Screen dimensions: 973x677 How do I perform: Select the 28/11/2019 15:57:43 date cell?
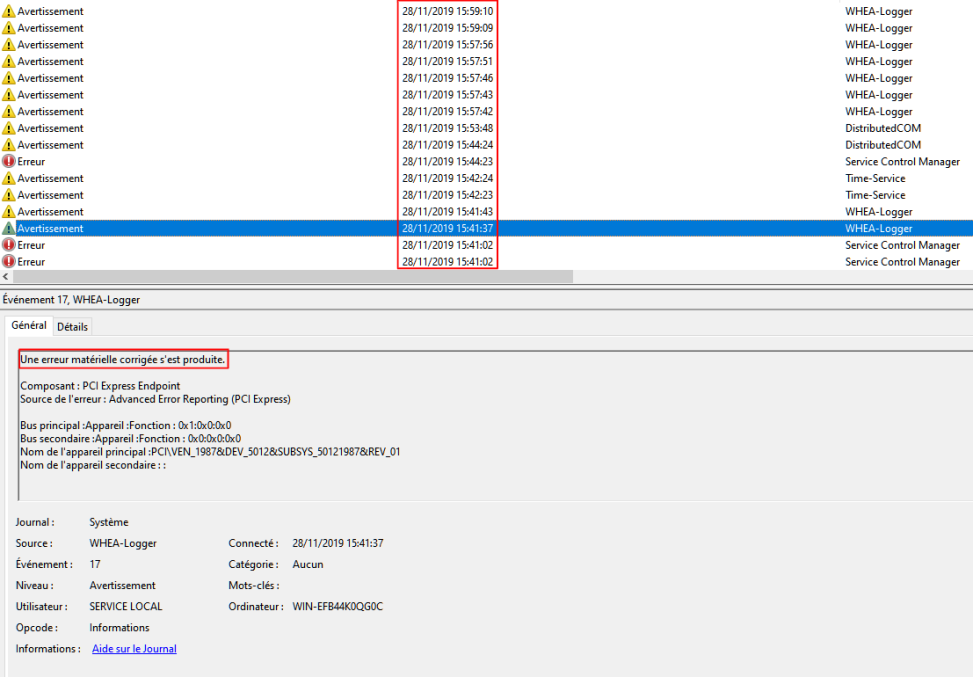point(447,95)
